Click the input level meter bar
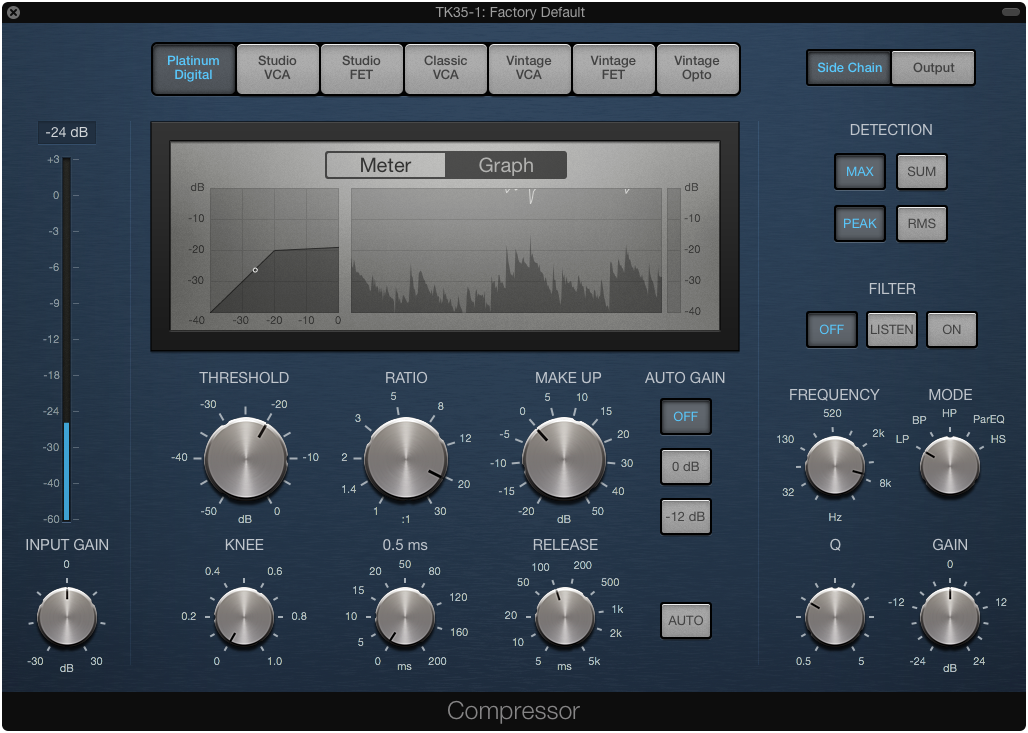This screenshot has height=733, width=1028. pyautogui.click(x=66, y=340)
